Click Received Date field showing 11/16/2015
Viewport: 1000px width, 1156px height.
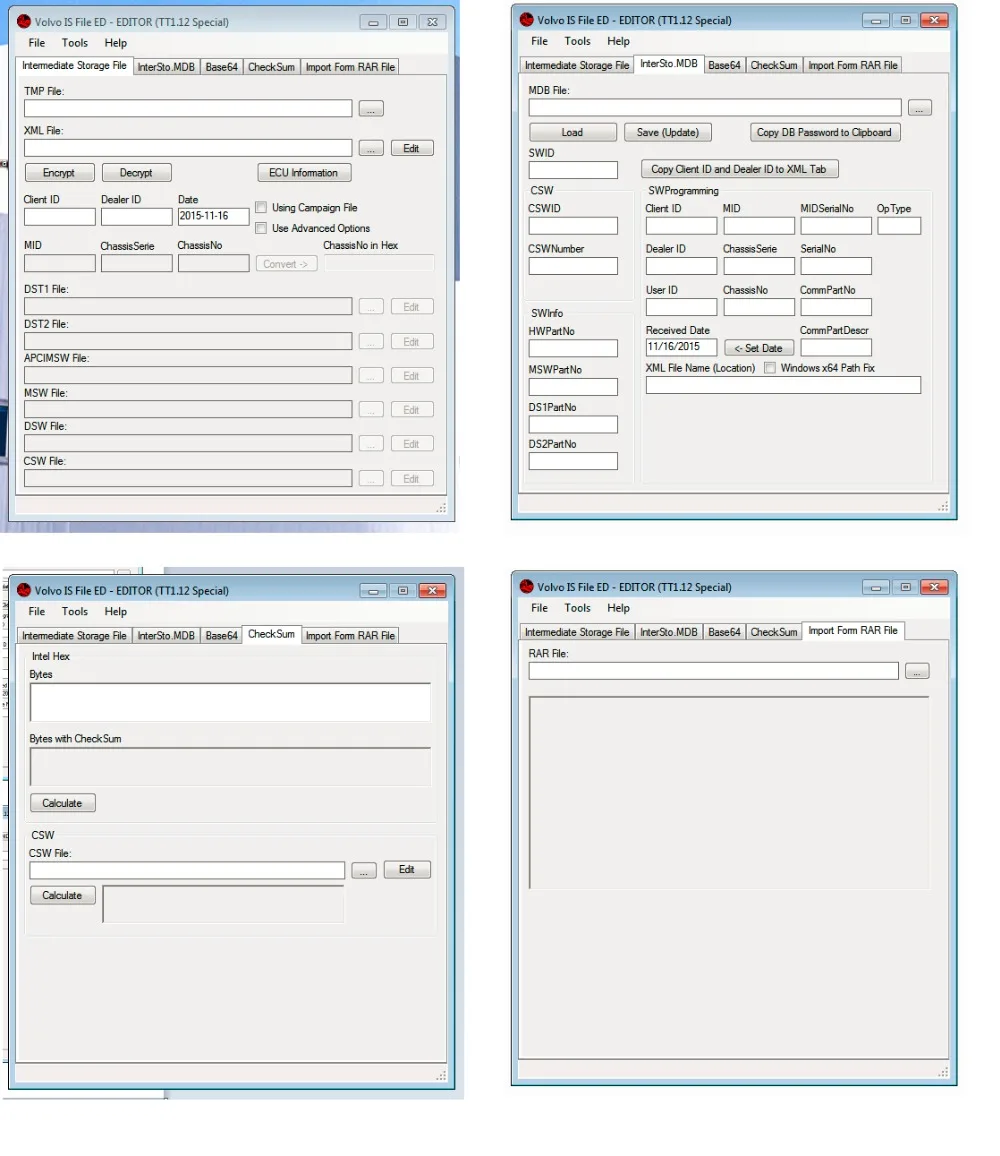coord(681,347)
